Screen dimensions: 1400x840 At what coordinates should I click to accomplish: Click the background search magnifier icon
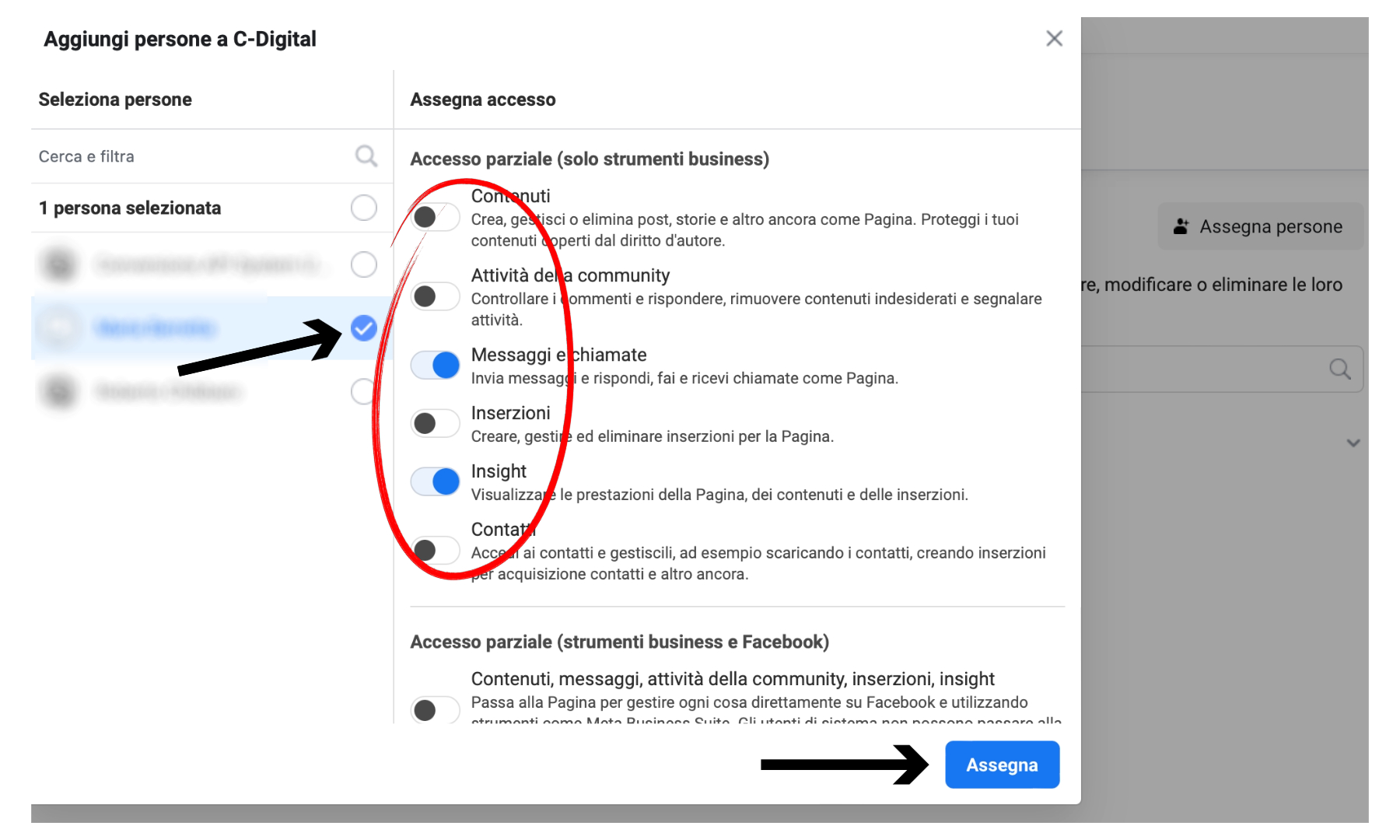[1339, 369]
